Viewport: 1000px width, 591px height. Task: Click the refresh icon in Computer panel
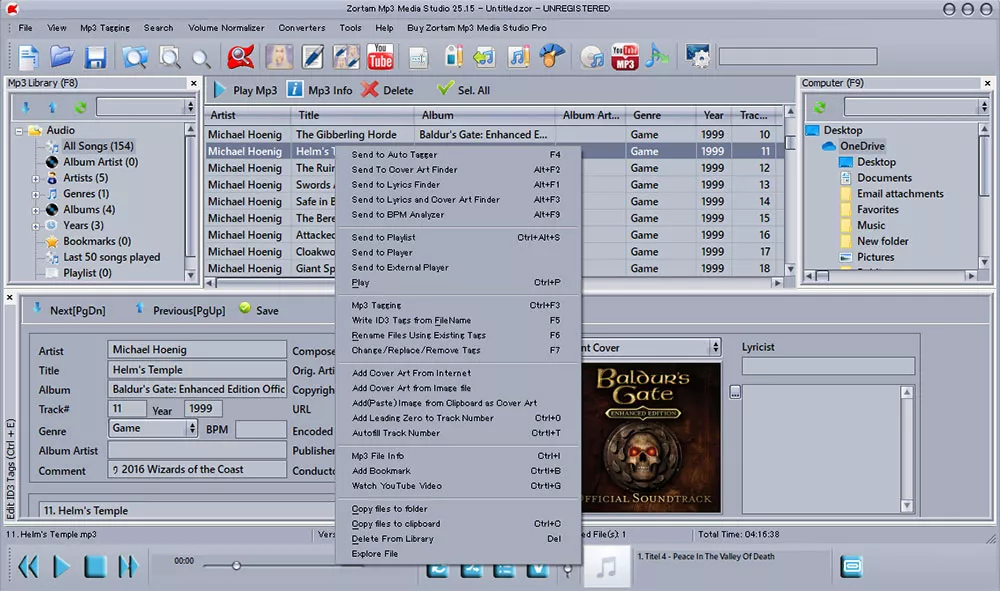(x=820, y=107)
